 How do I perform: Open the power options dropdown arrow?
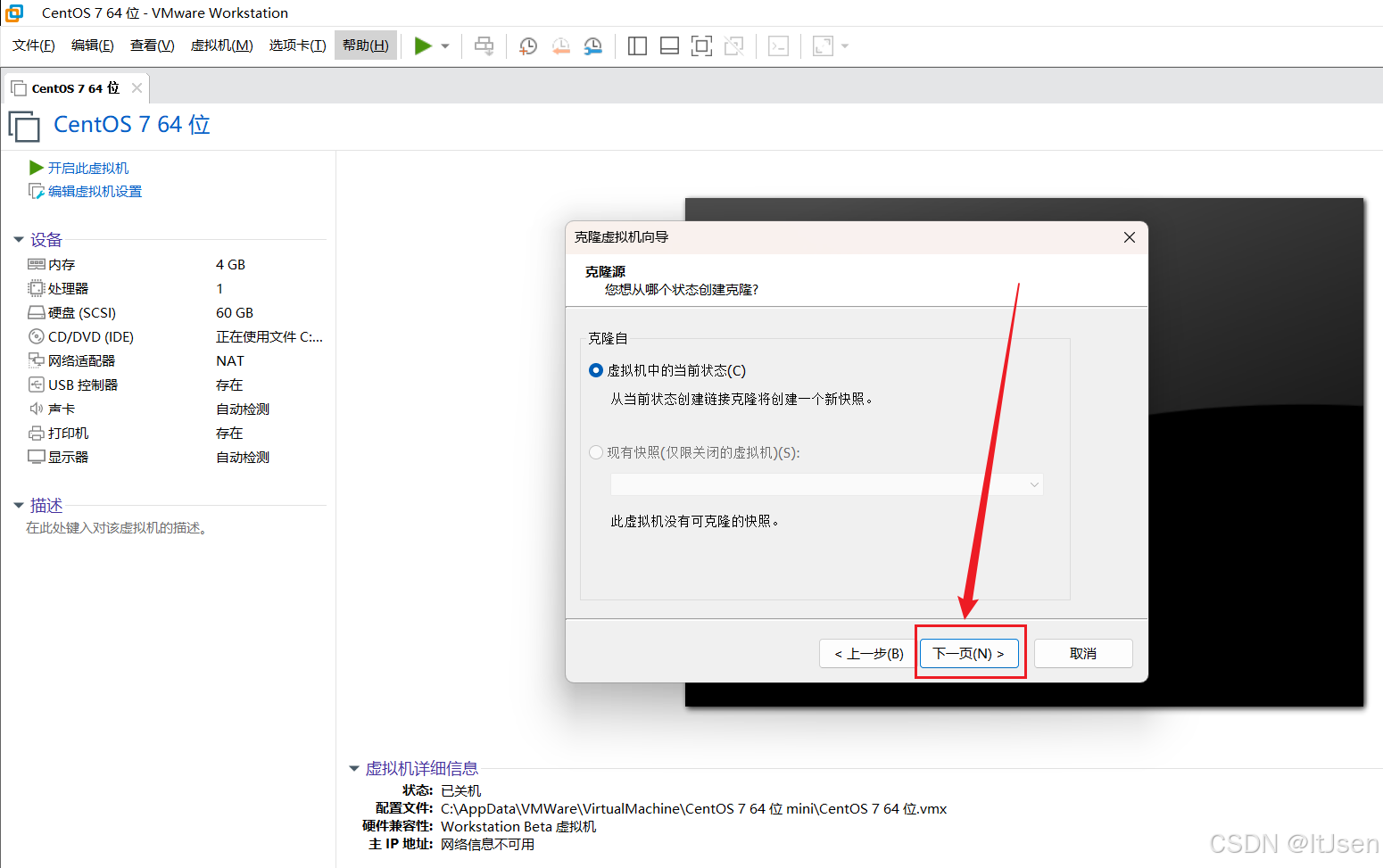click(x=445, y=46)
